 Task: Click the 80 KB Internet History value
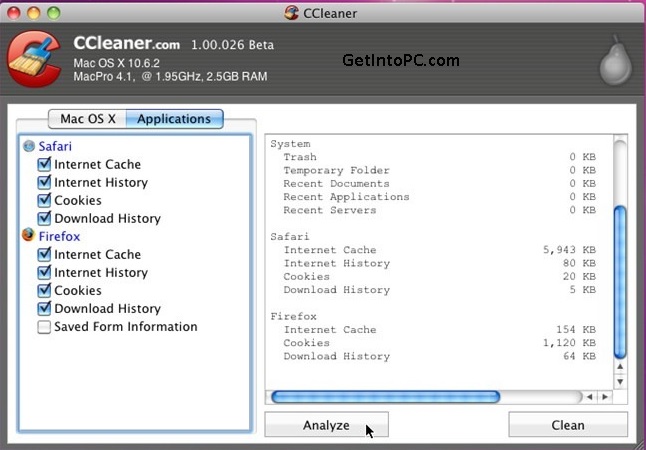pos(579,263)
